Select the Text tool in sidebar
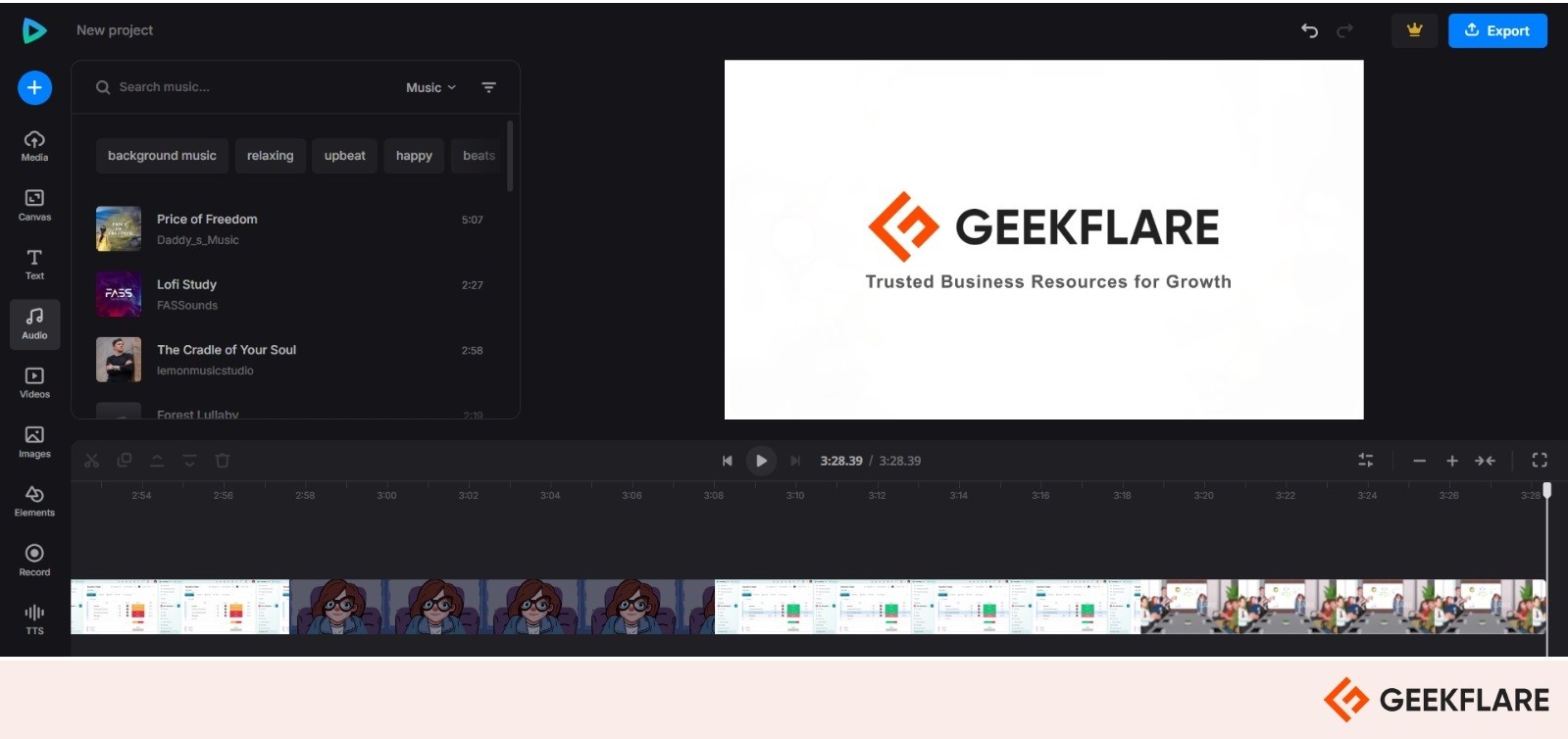 coord(34,265)
